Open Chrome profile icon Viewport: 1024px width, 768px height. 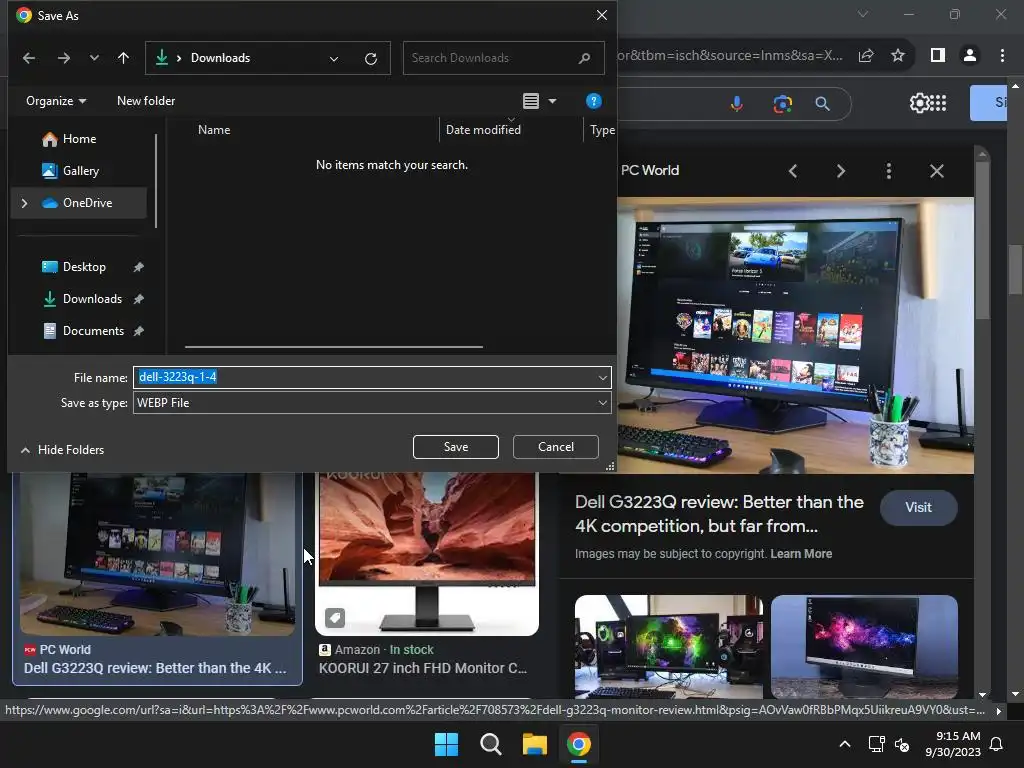pos(970,56)
